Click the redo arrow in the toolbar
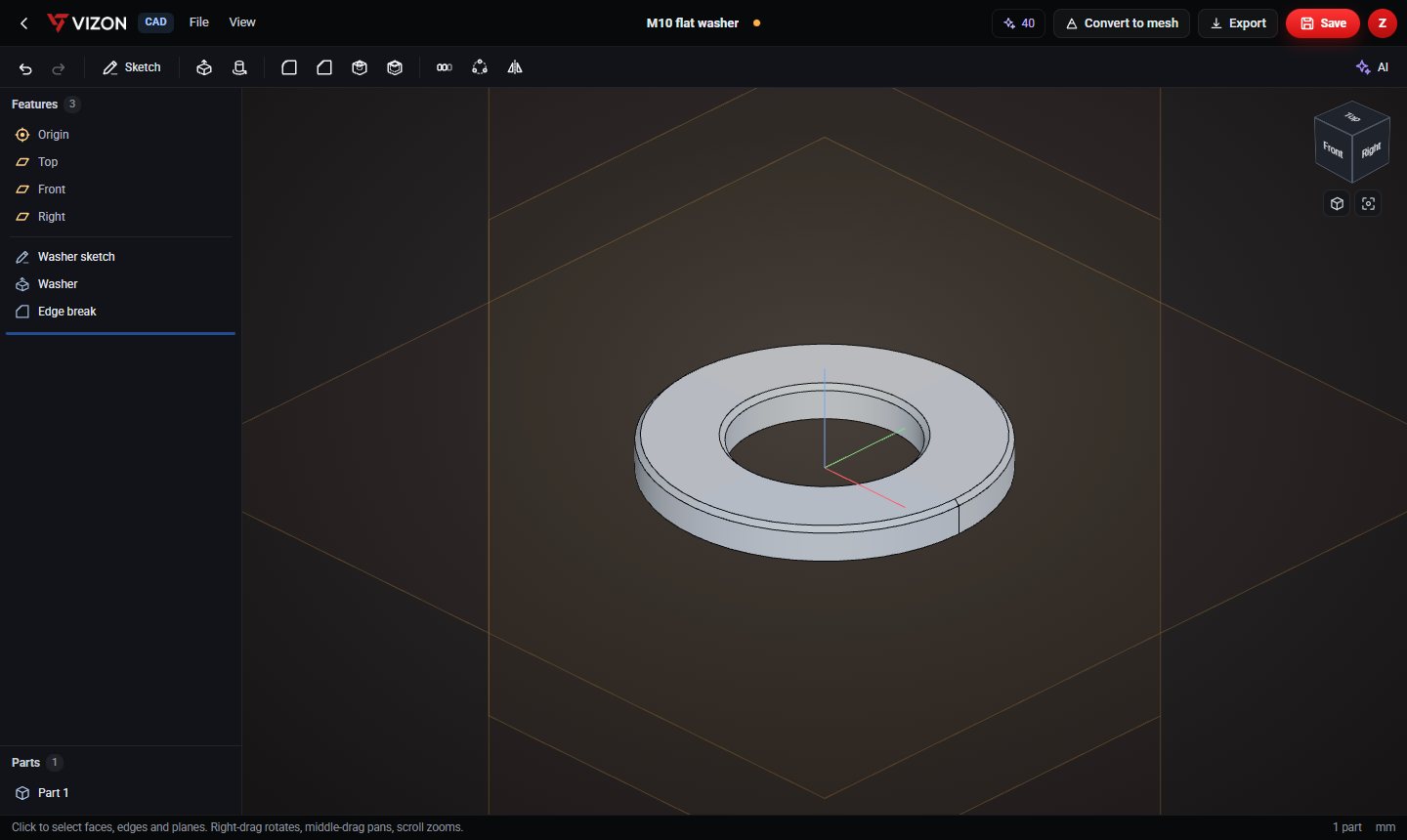1407x840 pixels. tap(59, 68)
